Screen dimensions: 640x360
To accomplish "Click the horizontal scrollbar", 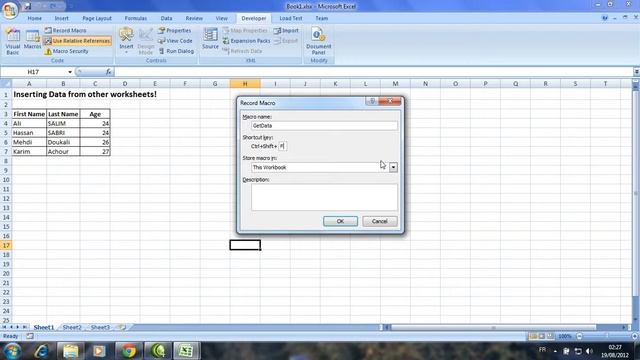I will (x=494, y=327).
